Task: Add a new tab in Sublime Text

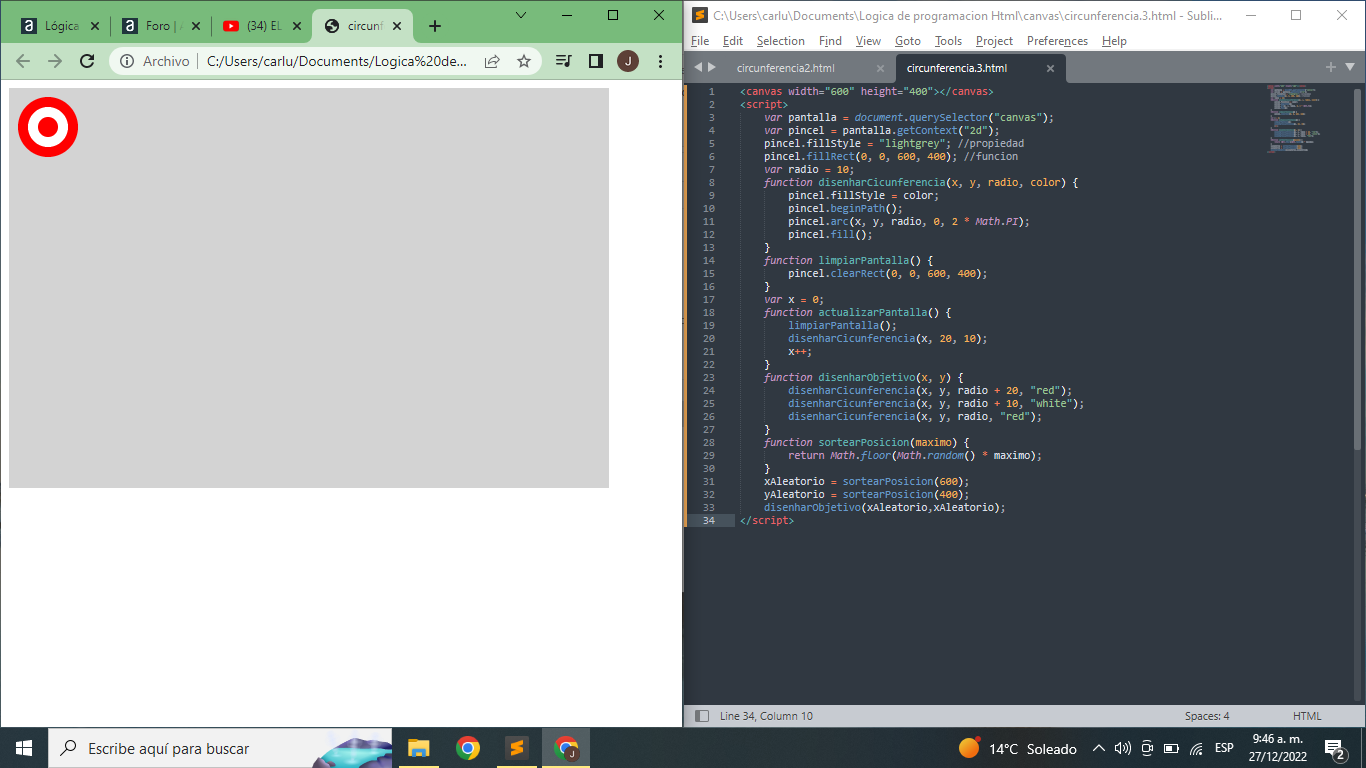Action: [x=1330, y=67]
